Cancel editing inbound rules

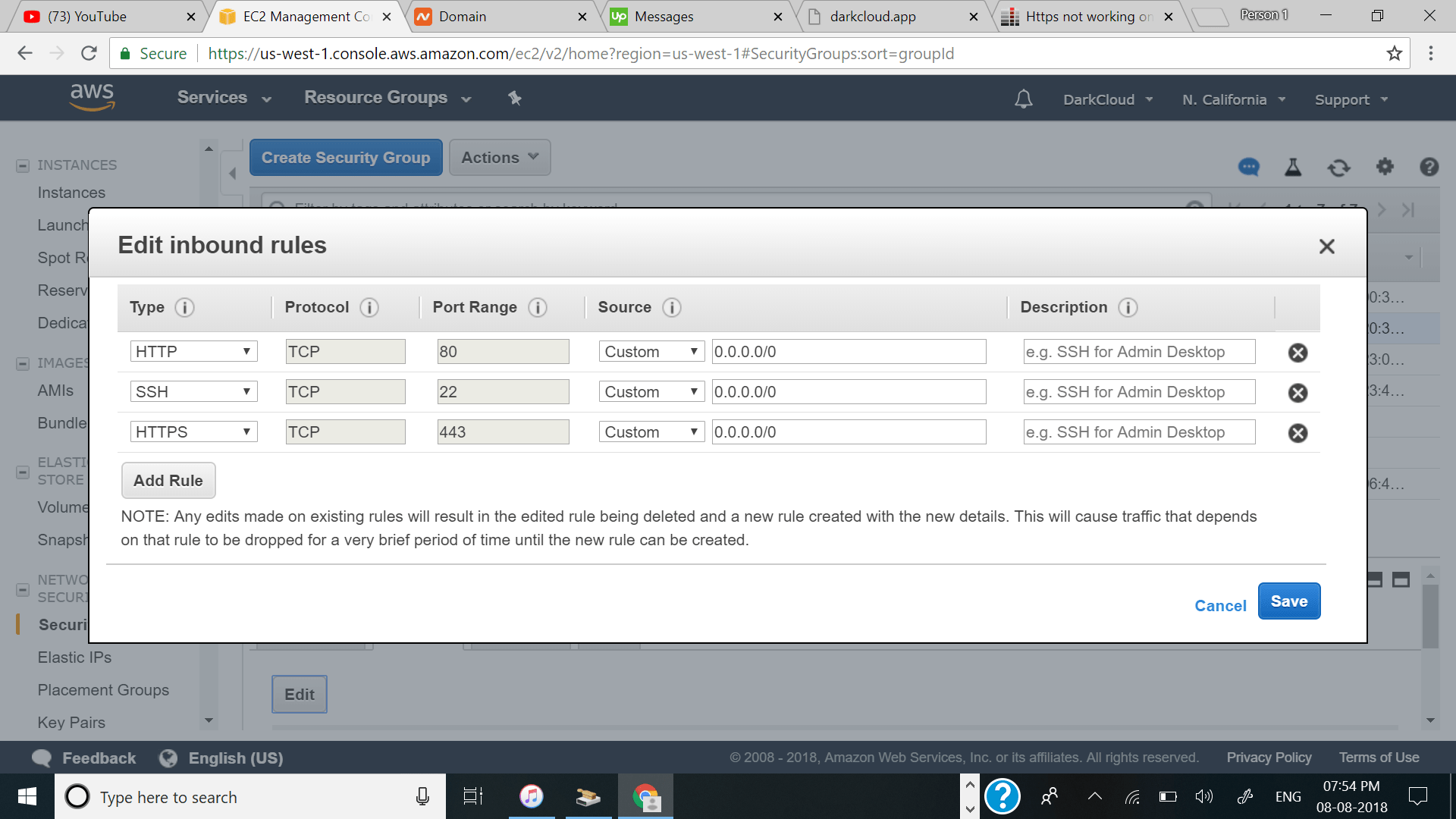1220,605
